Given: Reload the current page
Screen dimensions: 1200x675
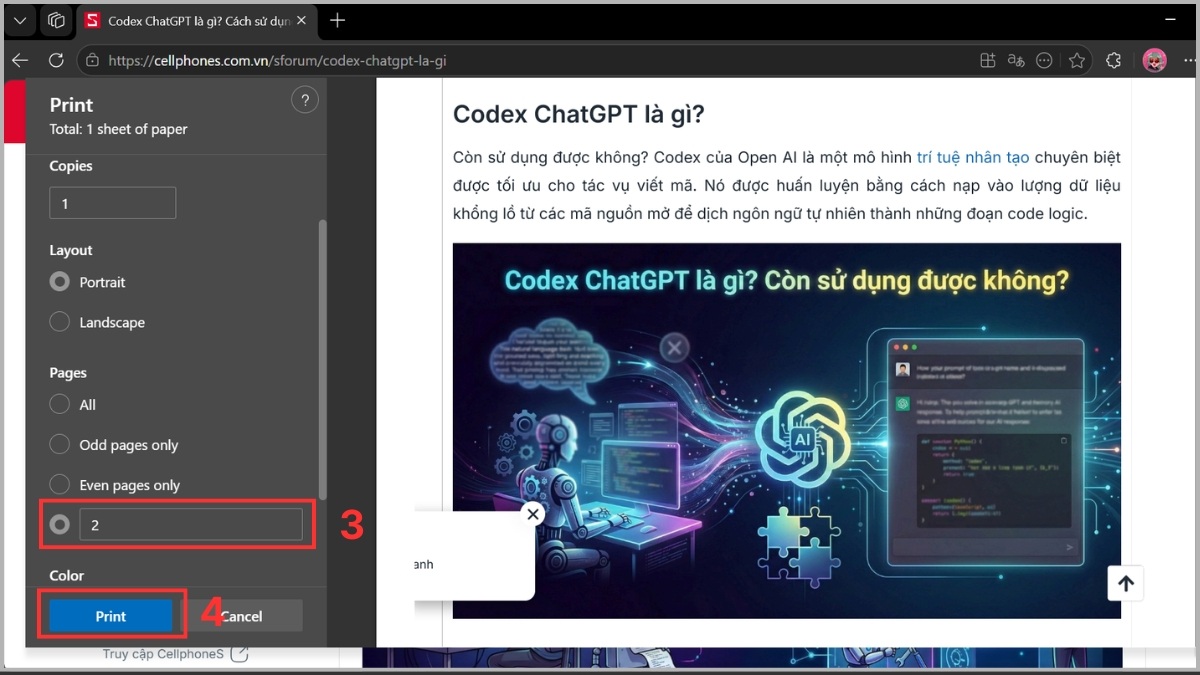Looking at the screenshot, I should (x=56, y=60).
